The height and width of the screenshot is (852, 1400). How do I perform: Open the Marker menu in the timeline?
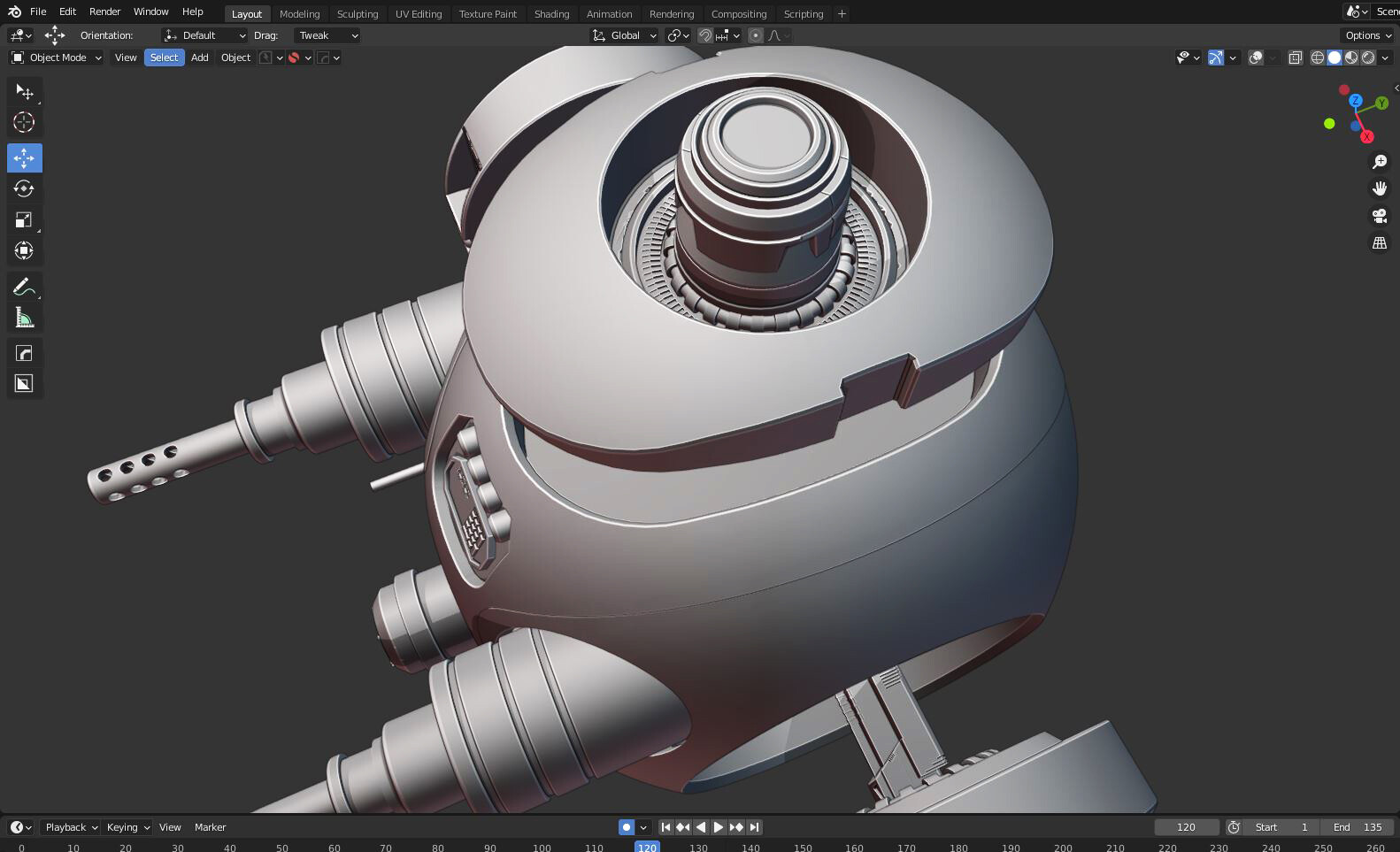(x=210, y=827)
